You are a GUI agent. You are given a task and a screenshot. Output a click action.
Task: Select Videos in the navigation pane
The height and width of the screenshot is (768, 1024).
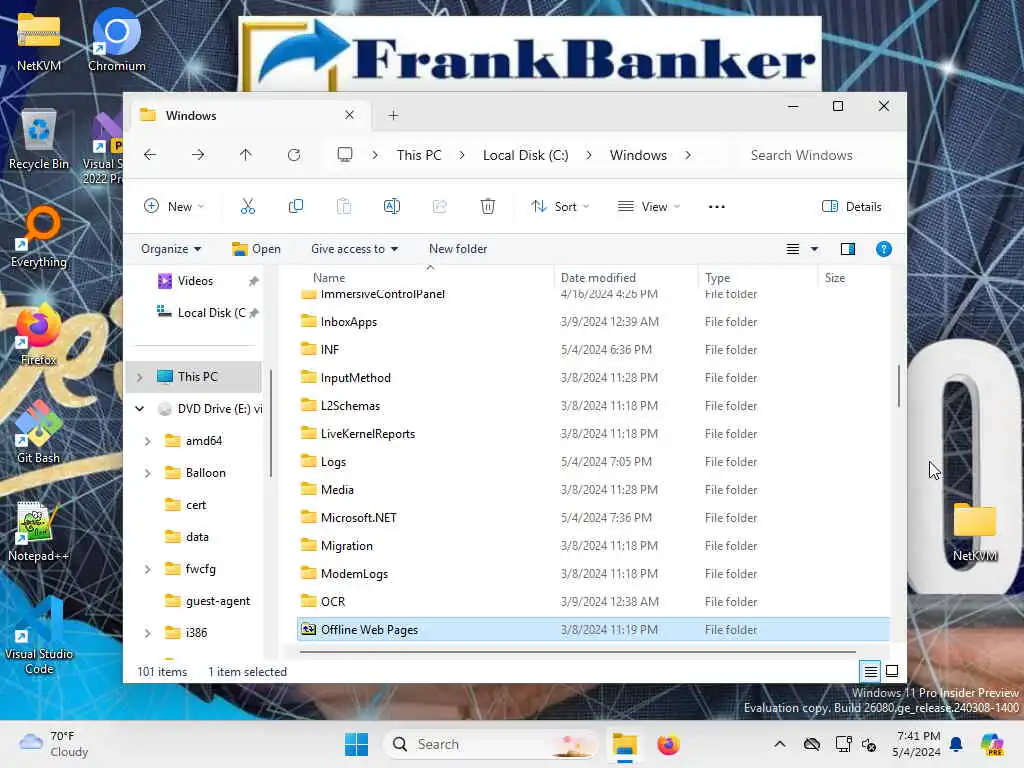pyautogui.click(x=195, y=281)
